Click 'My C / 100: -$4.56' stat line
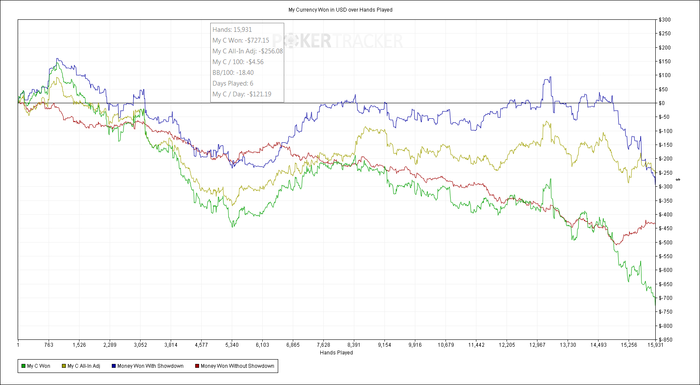The height and width of the screenshot is (385, 700). [238, 62]
